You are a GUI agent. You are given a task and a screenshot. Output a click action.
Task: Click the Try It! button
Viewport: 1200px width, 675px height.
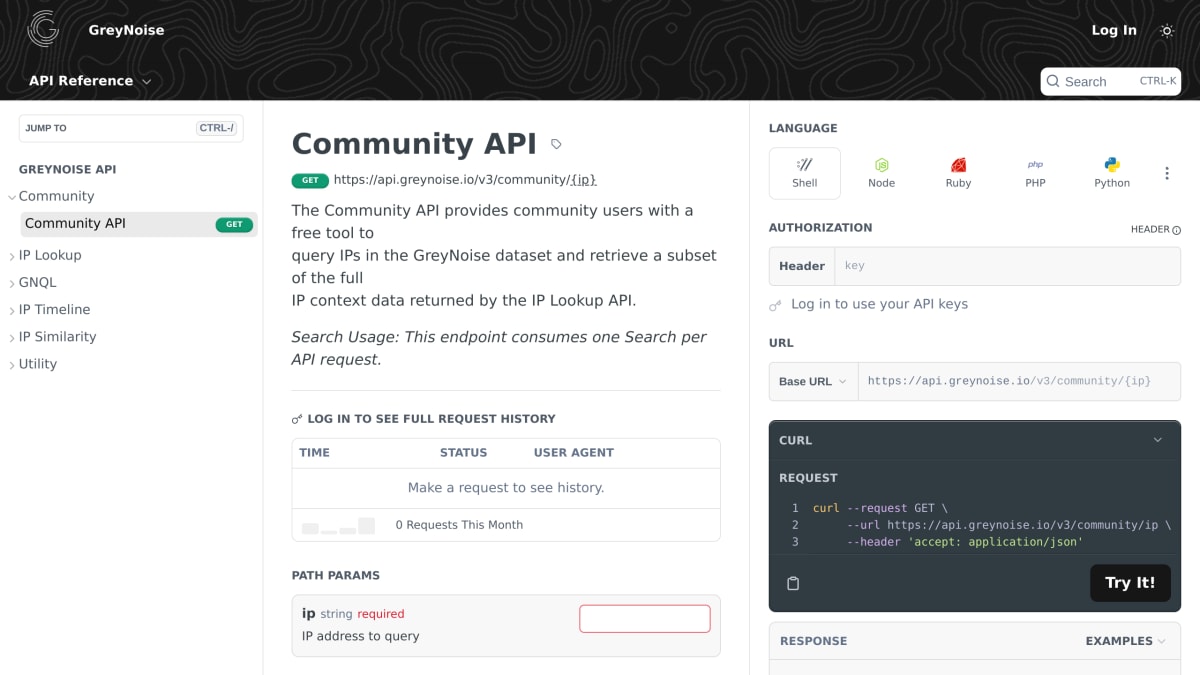tap(1130, 583)
